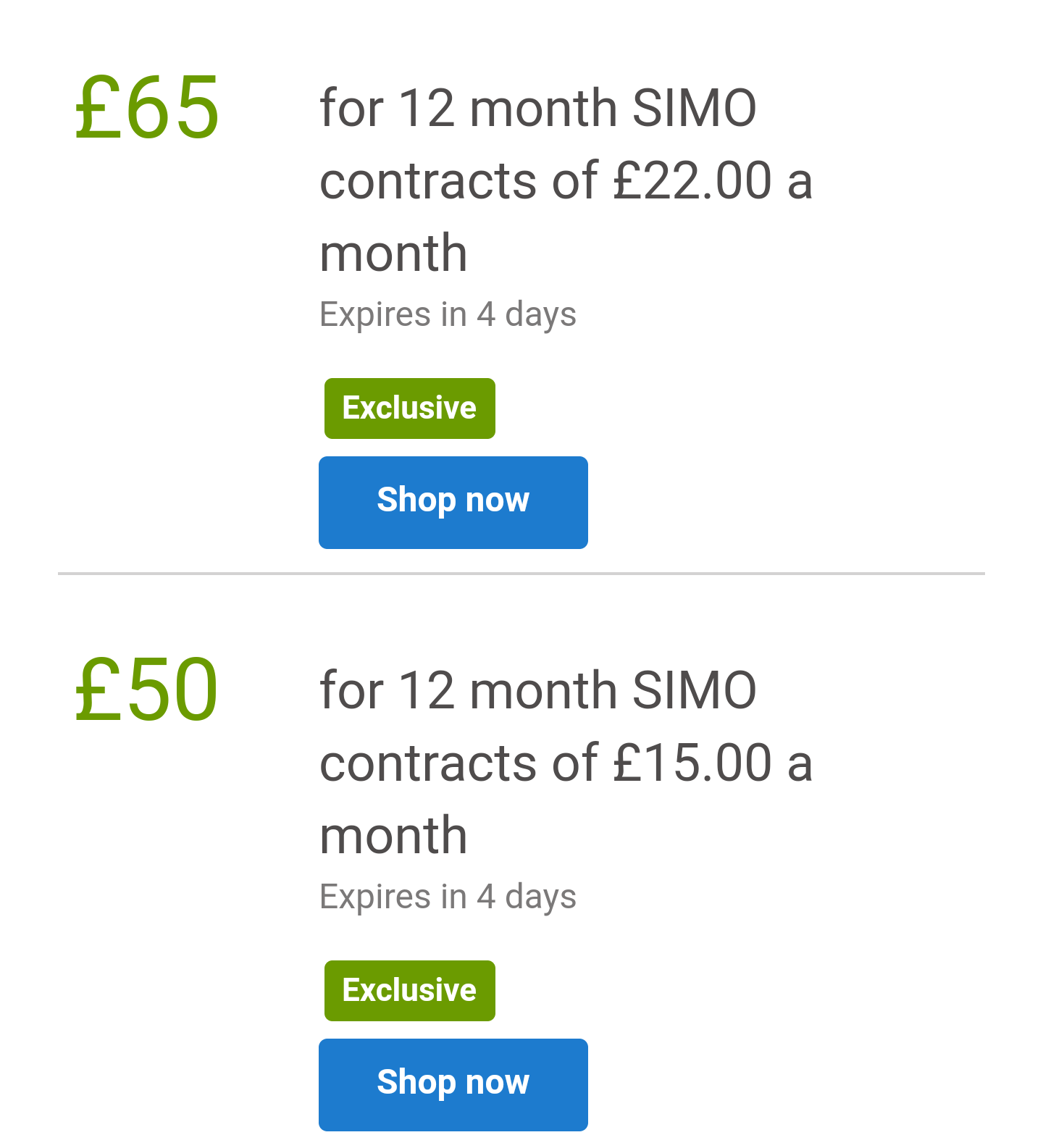The height and width of the screenshot is (1148, 1043).
Task: Select the Exclusive badge on £65 offer
Action: coord(410,408)
